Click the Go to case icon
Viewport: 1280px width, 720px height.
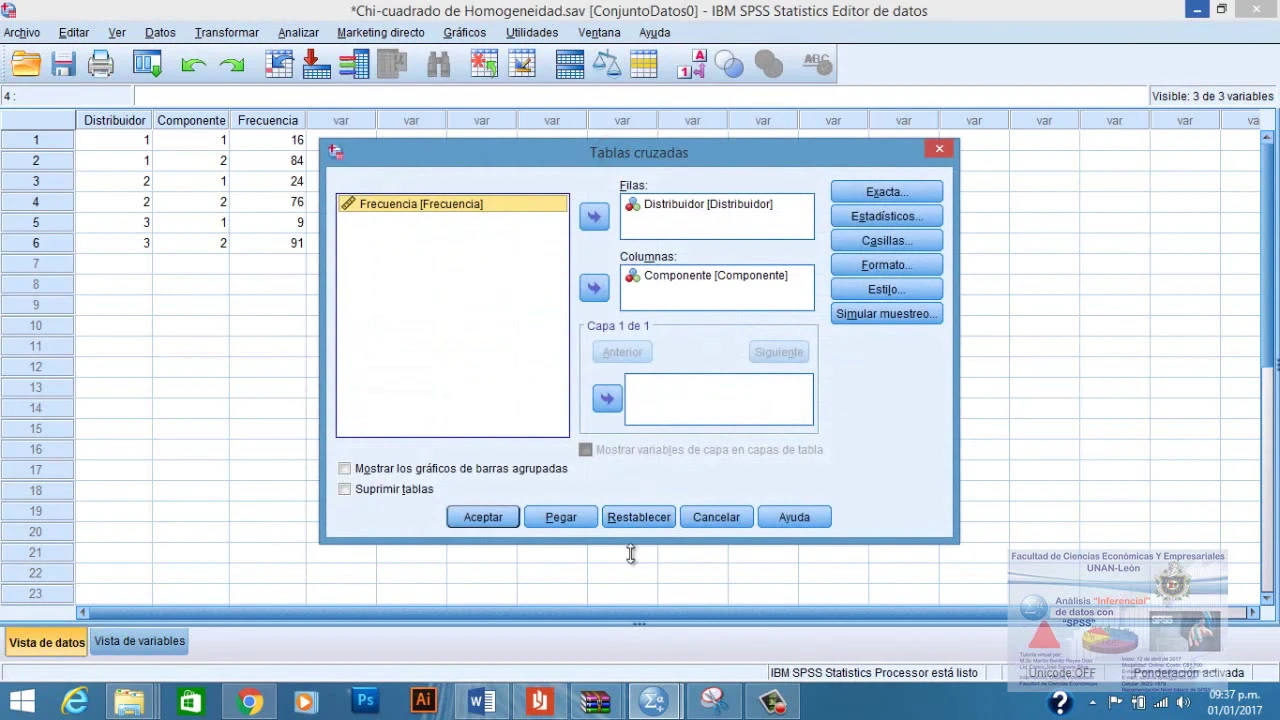[x=279, y=65]
